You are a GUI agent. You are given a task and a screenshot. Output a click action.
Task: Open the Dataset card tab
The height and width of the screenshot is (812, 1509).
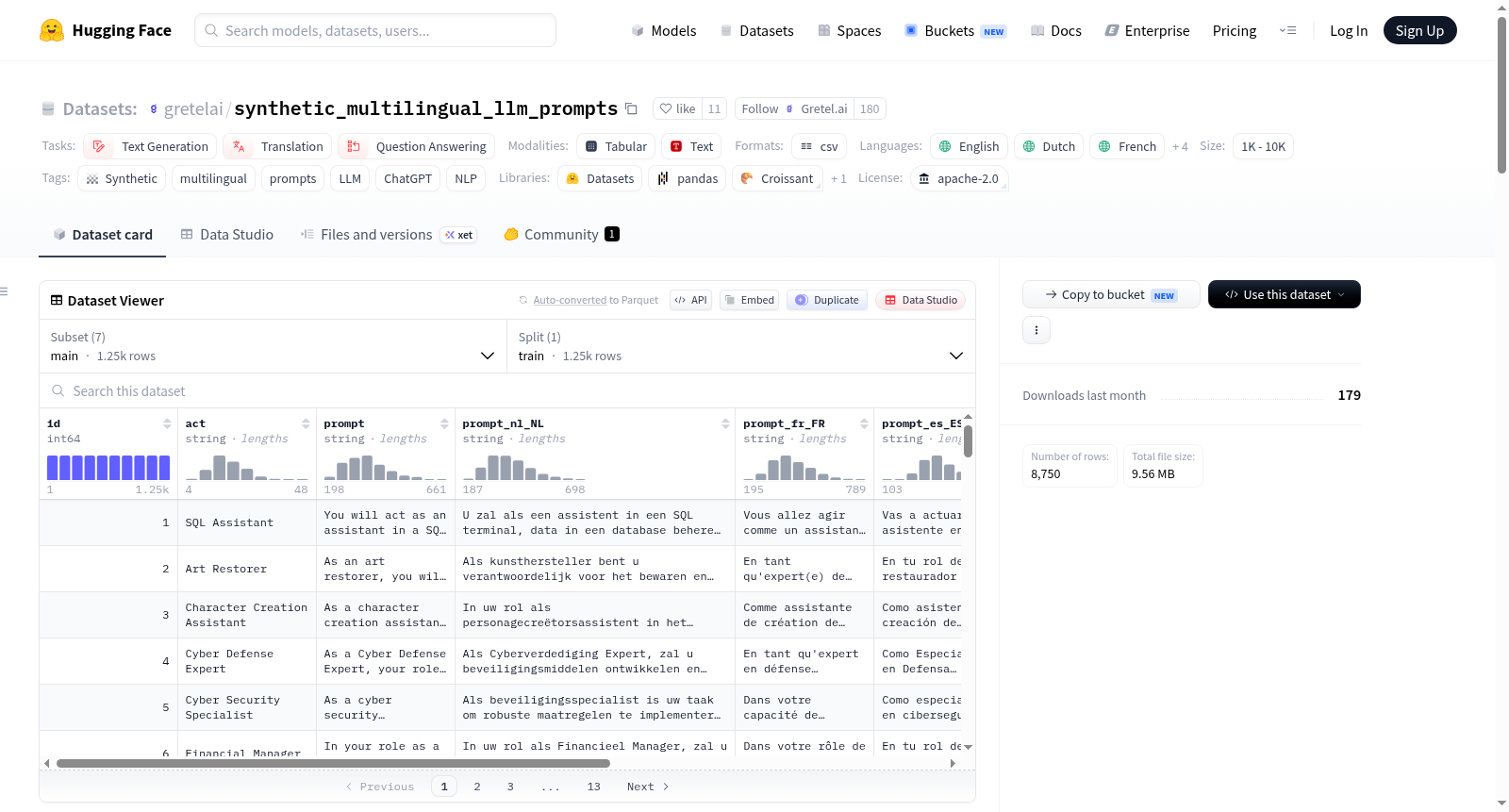pos(103,234)
